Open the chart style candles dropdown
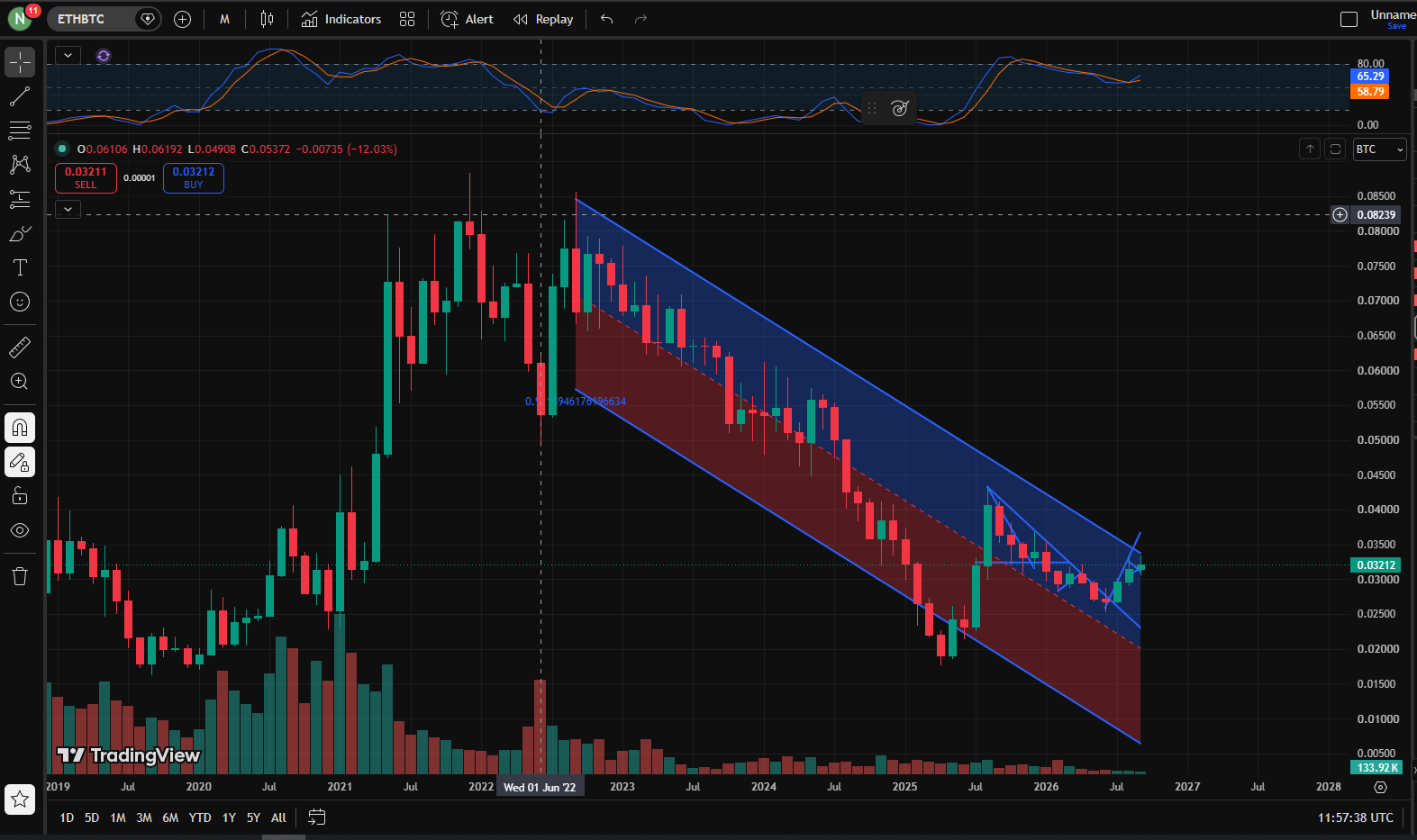The image size is (1417, 840). [x=267, y=19]
